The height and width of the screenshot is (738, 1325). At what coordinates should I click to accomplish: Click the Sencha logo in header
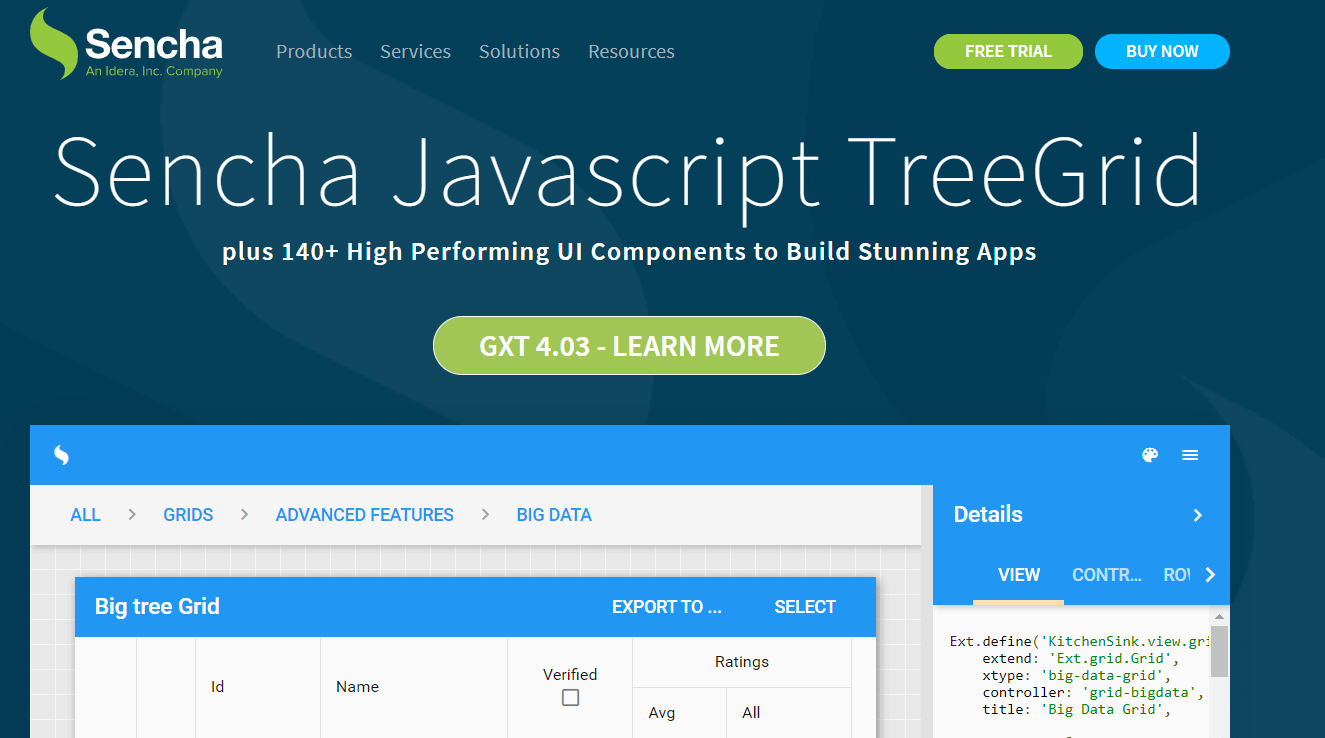pyautogui.click(x=126, y=44)
